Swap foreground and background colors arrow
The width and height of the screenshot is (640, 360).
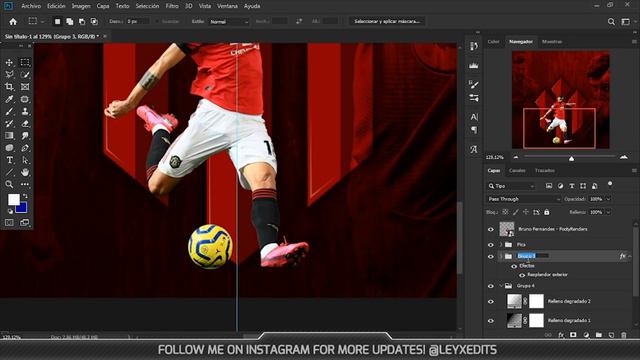(x=25, y=196)
